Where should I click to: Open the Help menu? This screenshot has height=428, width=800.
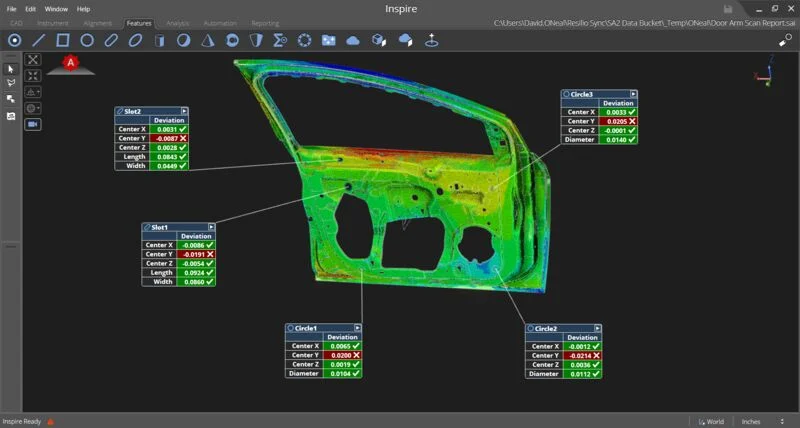coord(83,9)
